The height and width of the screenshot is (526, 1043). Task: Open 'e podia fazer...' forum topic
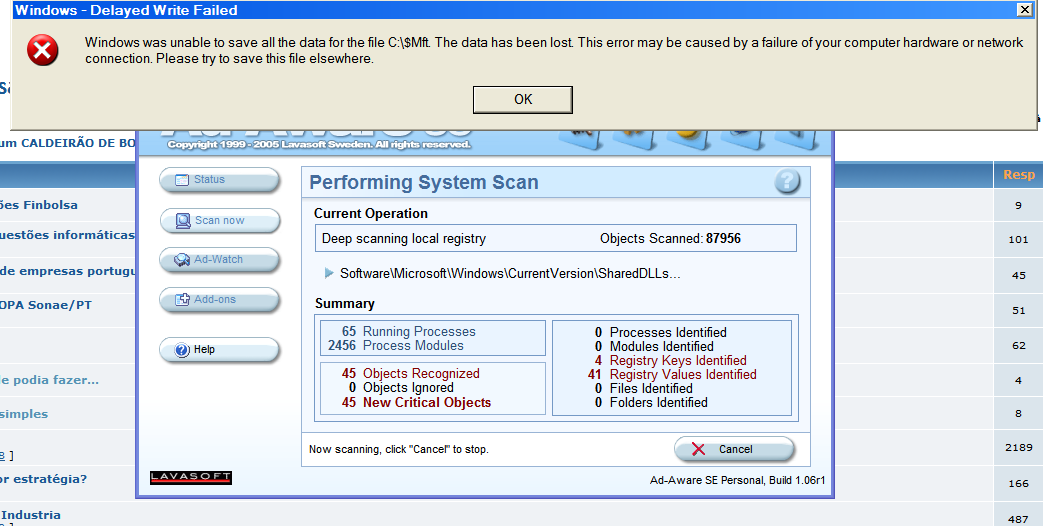49,380
